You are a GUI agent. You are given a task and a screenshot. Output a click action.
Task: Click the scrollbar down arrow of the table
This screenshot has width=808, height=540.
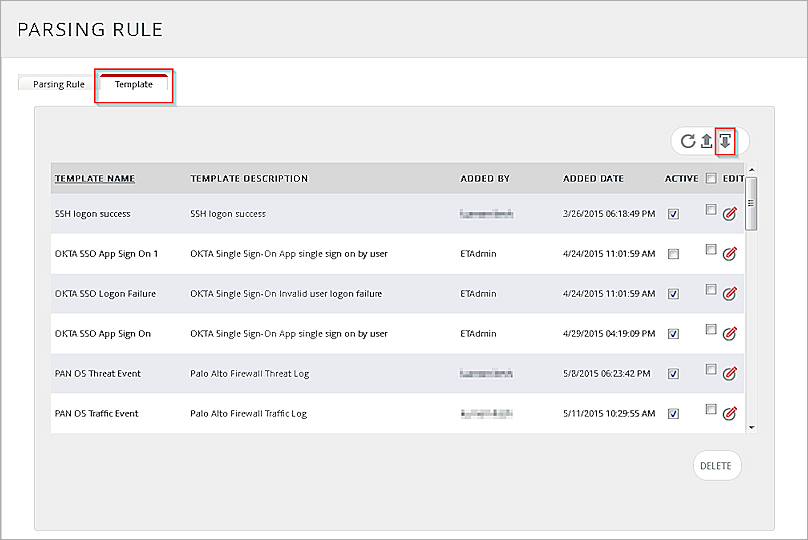click(752, 427)
